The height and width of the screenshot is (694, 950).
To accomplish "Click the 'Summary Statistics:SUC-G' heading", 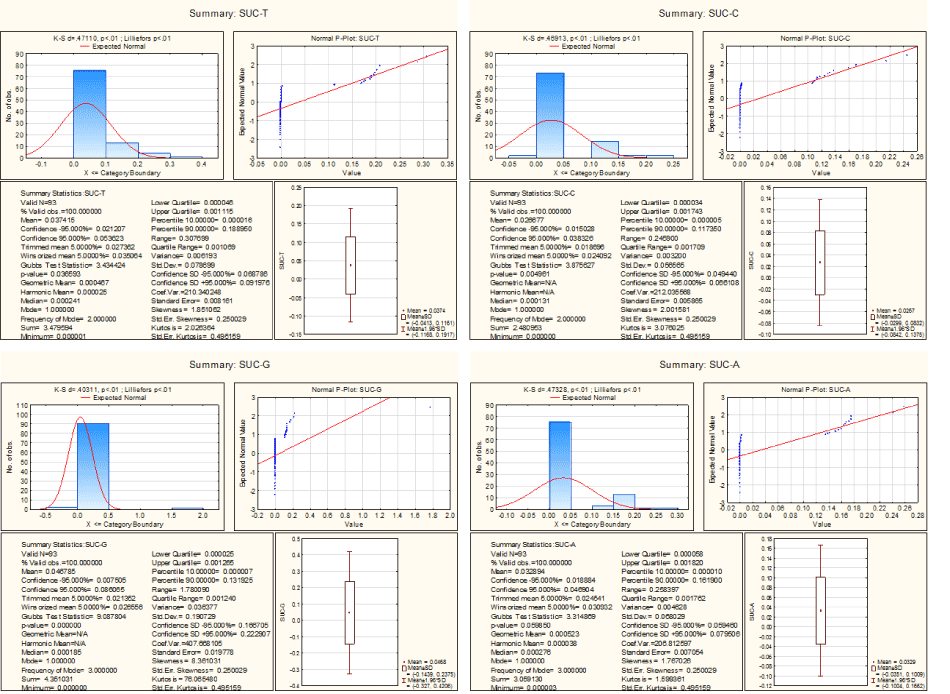I will pyautogui.click(x=59, y=543).
